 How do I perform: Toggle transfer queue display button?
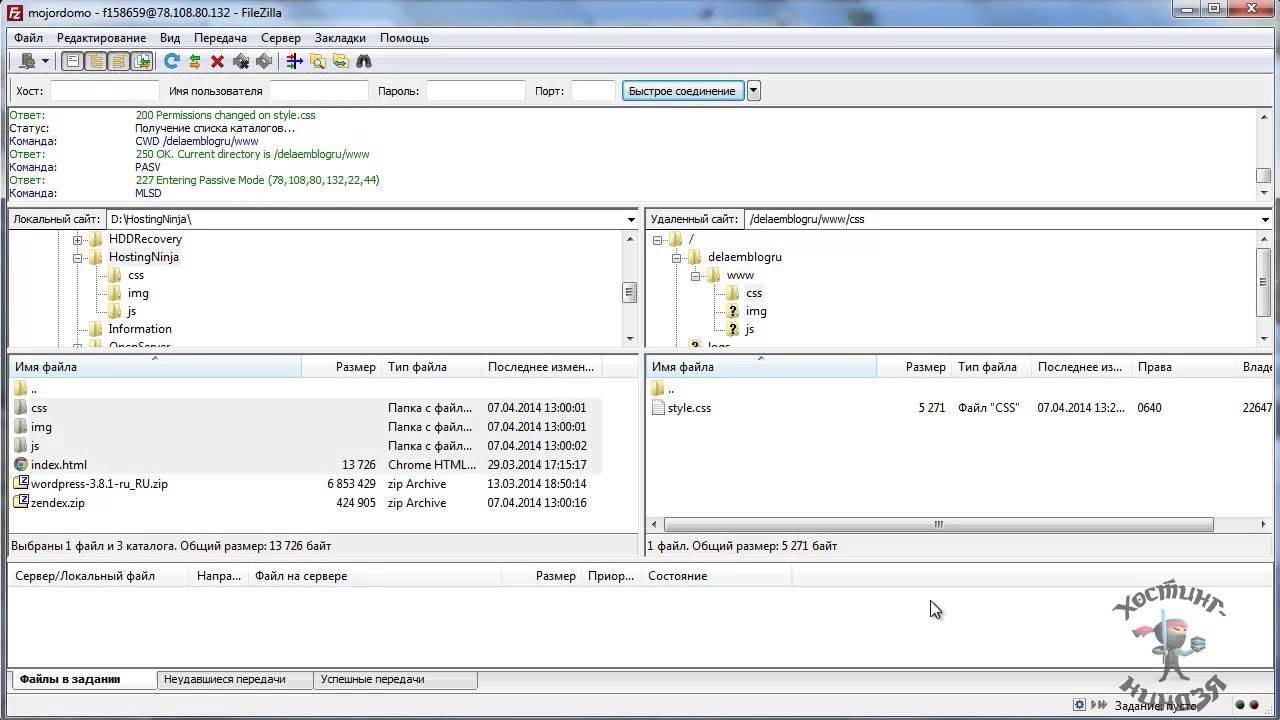[x=142, y=61]
